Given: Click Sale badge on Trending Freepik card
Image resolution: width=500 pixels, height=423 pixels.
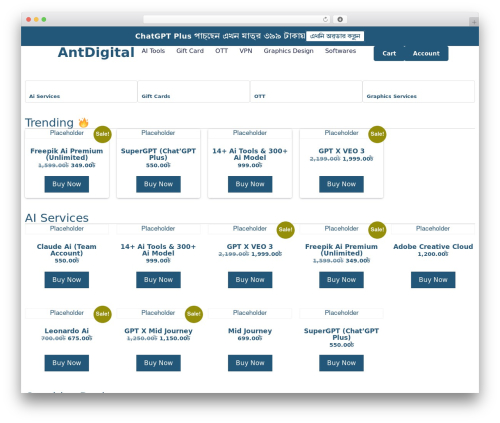Looking at the screenshot, I should pyautogui.click(x=102, y=134).
